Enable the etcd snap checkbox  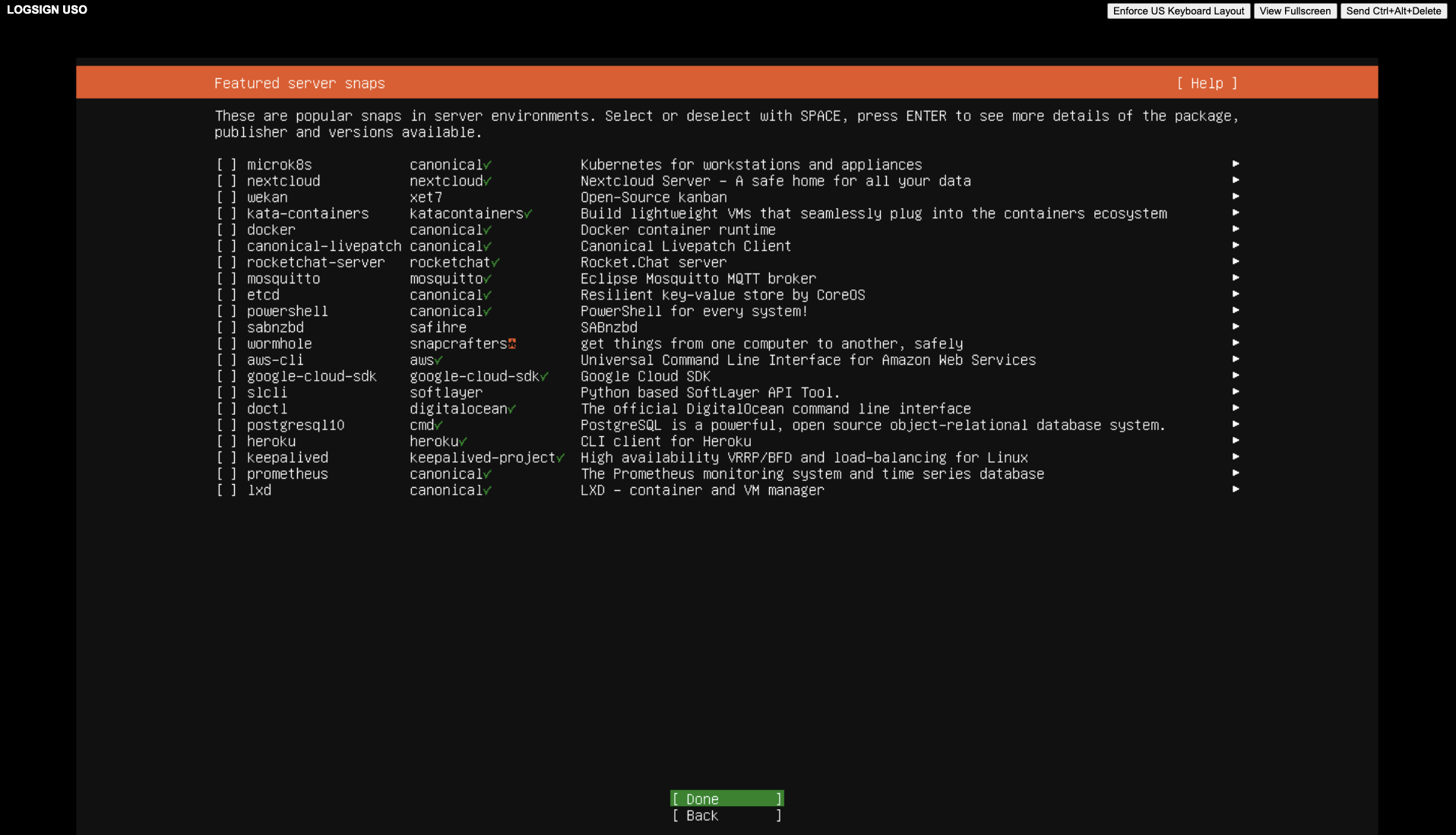click(226, 295)
